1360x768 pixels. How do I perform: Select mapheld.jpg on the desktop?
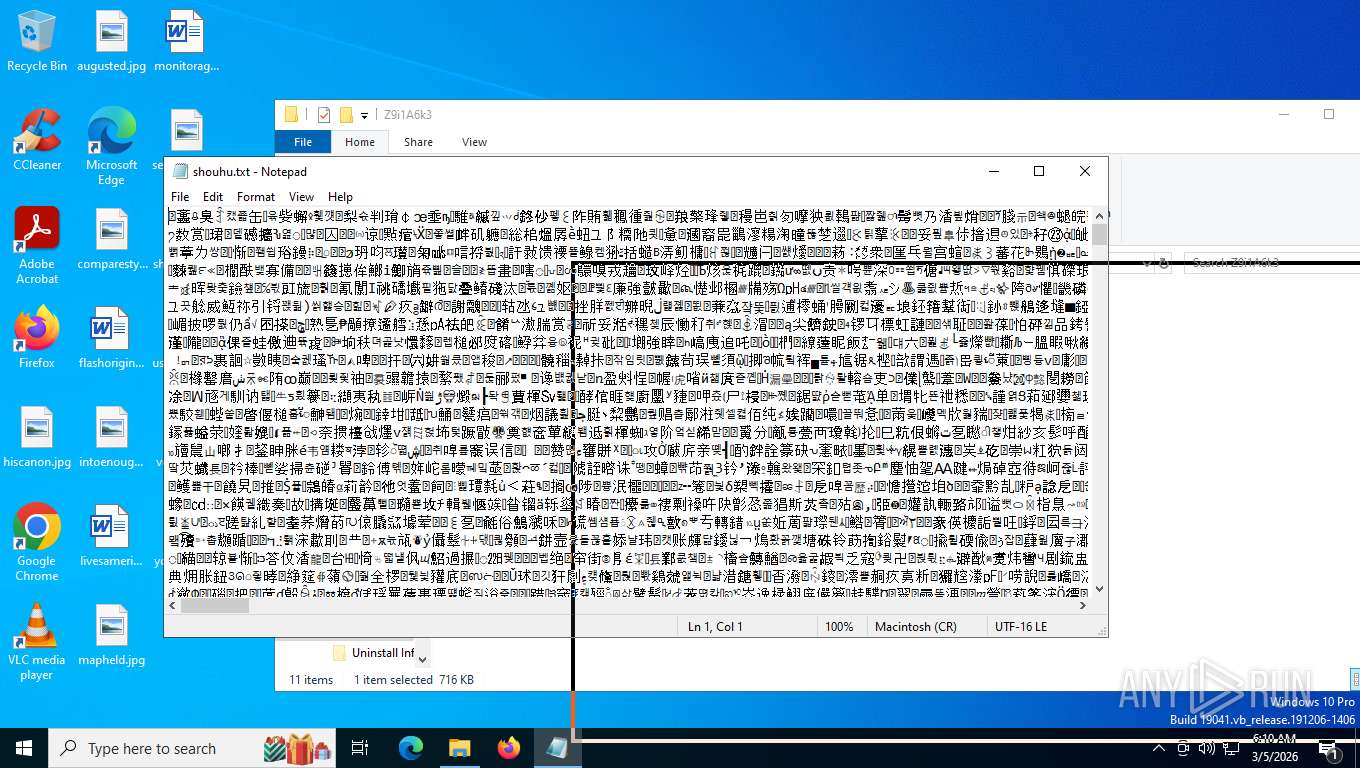point(111,635)
